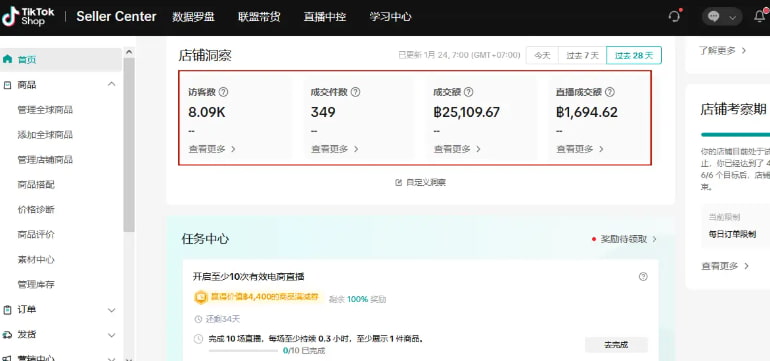
Task: Select the 今天 time range tab
Action: (542, 56)
